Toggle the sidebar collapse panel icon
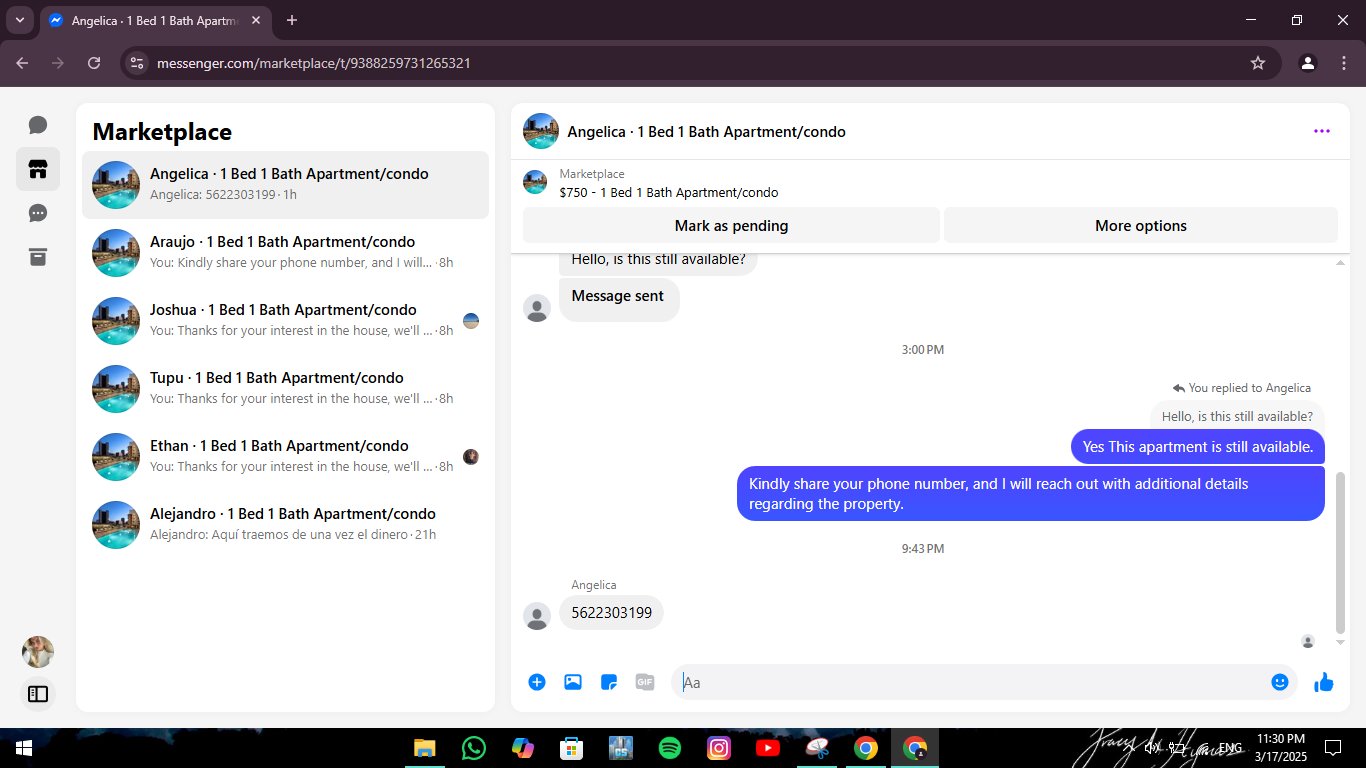 [38, 693]
